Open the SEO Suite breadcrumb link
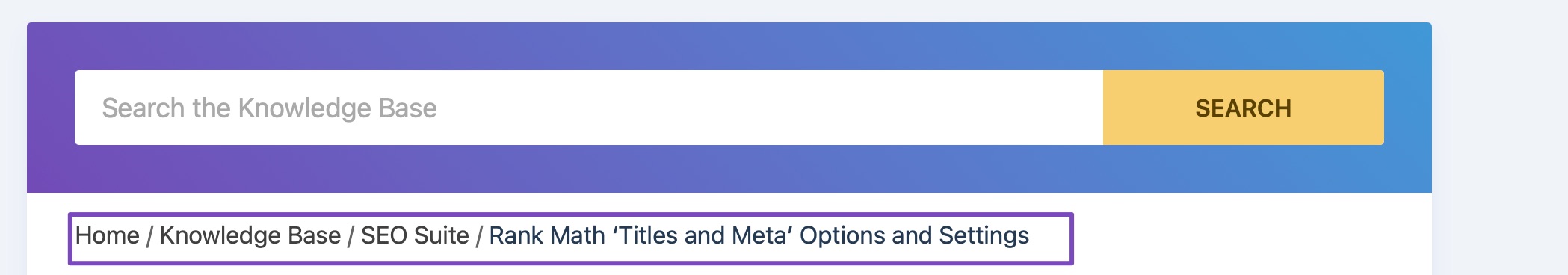Viewport: 1568px width, 275px height. click(x=415, y=235)
